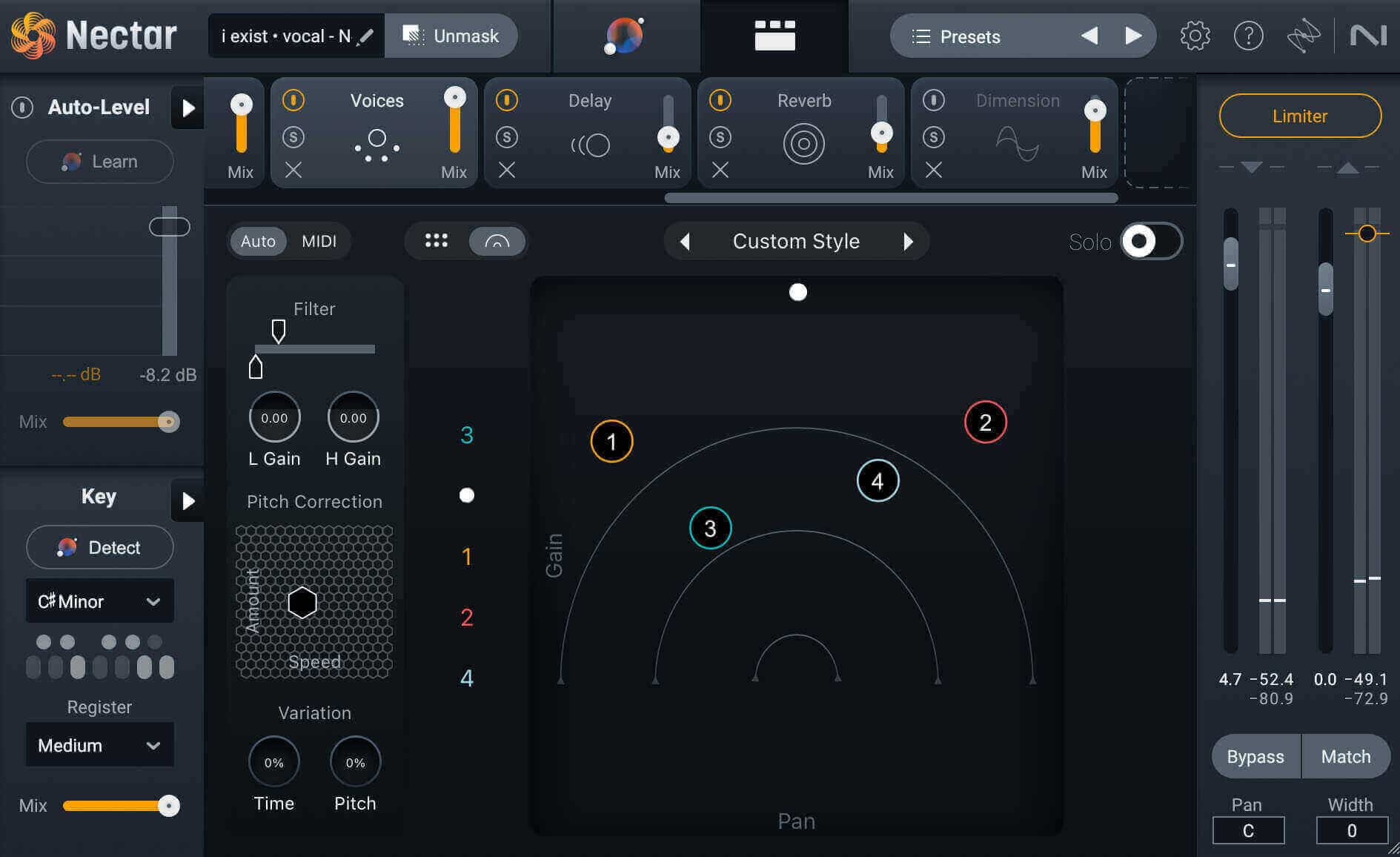Open the module view icon
This screenshot has height=857, width=1400.
point(774,36)
